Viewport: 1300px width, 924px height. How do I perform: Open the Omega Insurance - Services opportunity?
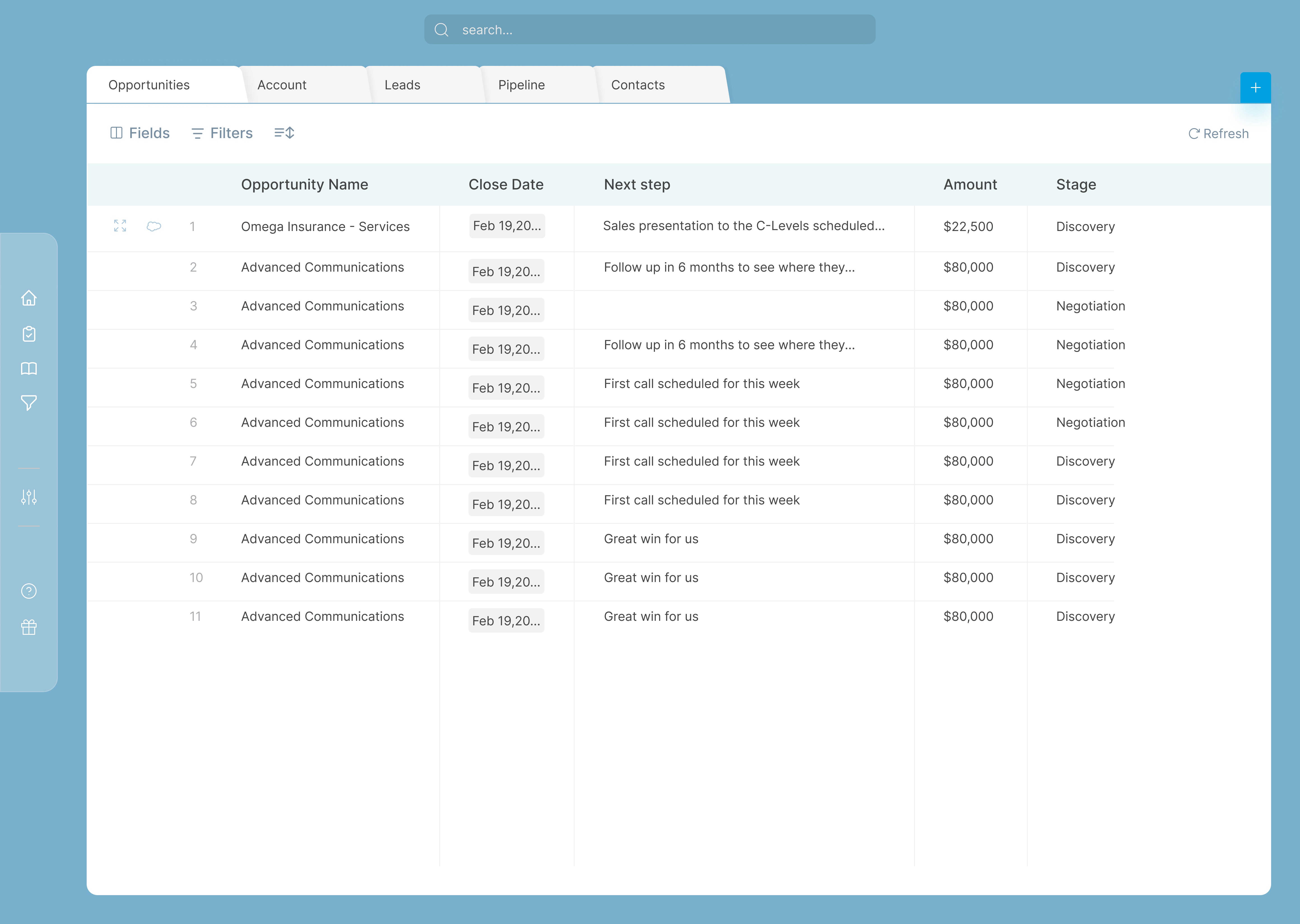pyautogui.click(x=325, y=226)
